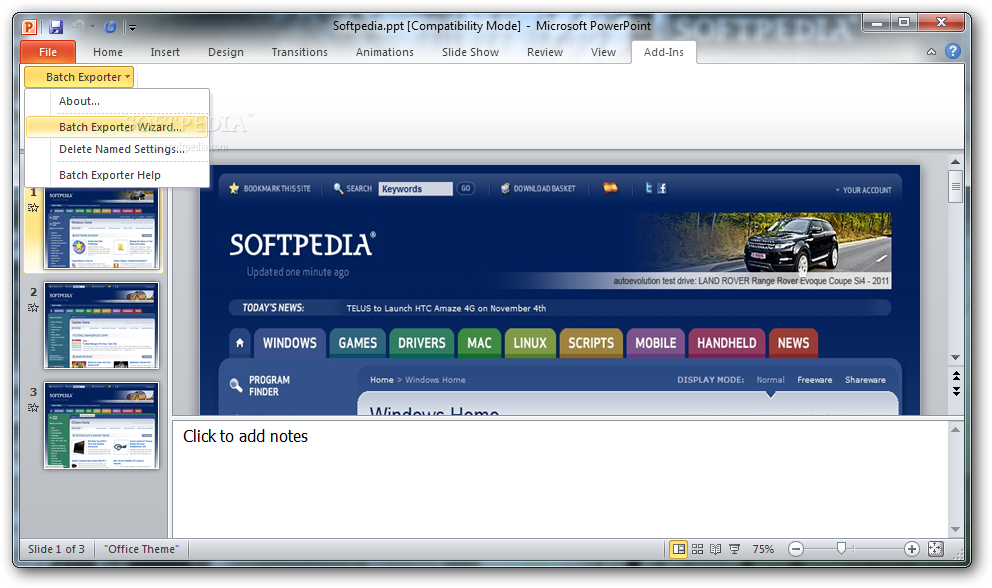Select slide 2 thumbnail in slide panel
This screenshot has height=588, width=992.
coord(101,325)
